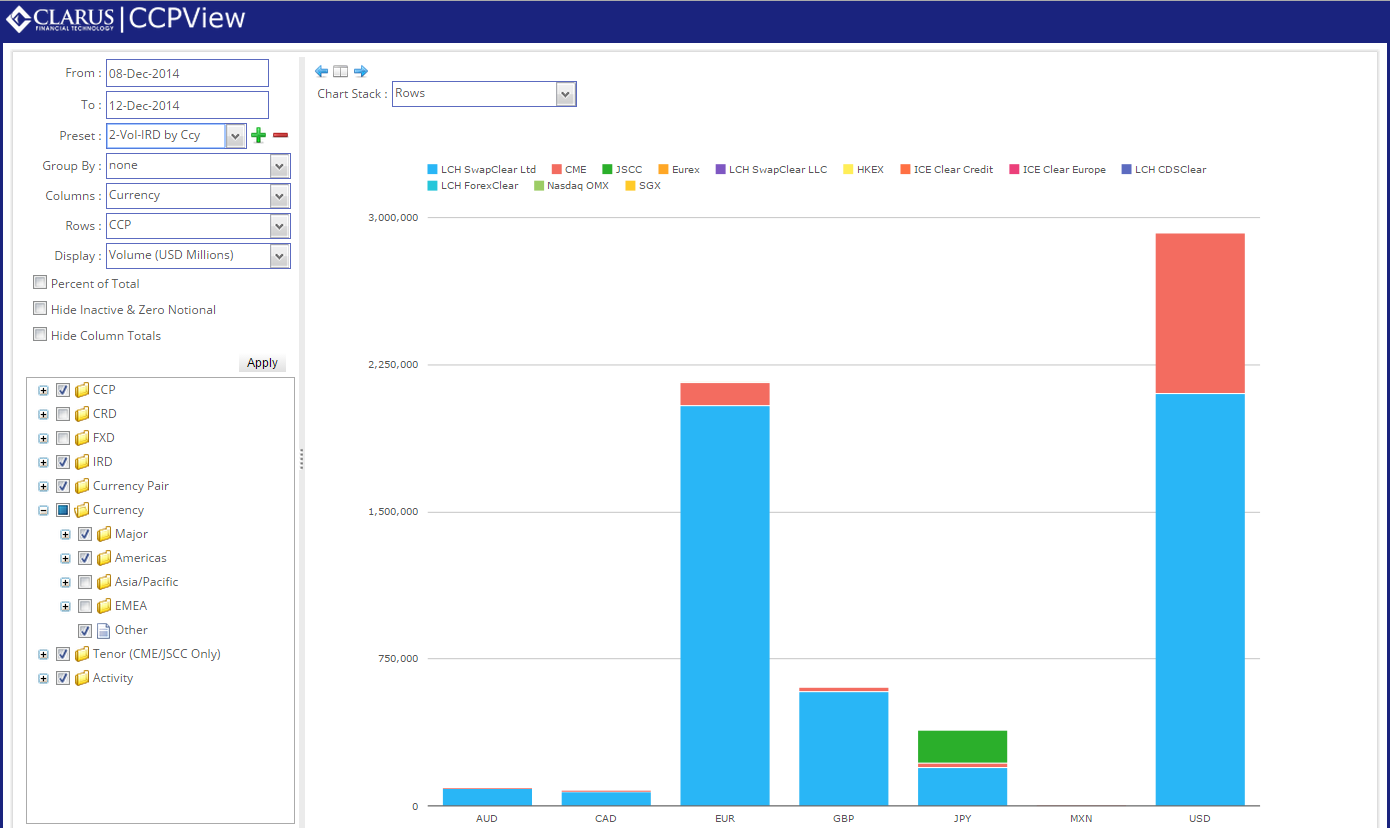Toggle ICE Clear Credit legend entry

946,170
